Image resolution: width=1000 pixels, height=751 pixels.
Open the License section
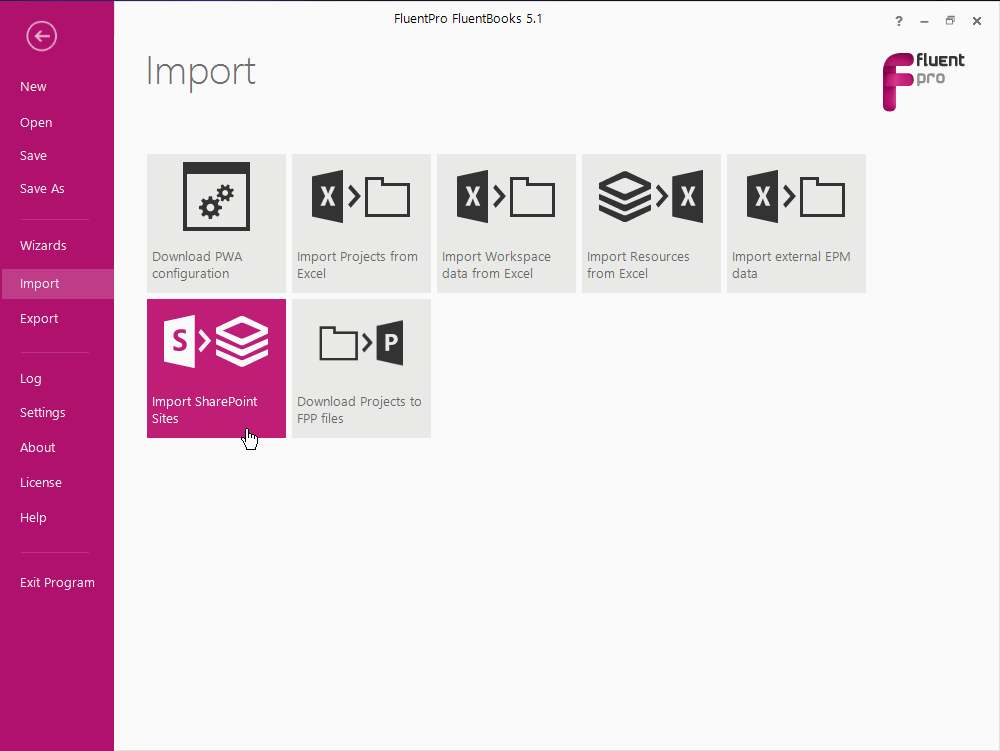[x=41, y=483]
